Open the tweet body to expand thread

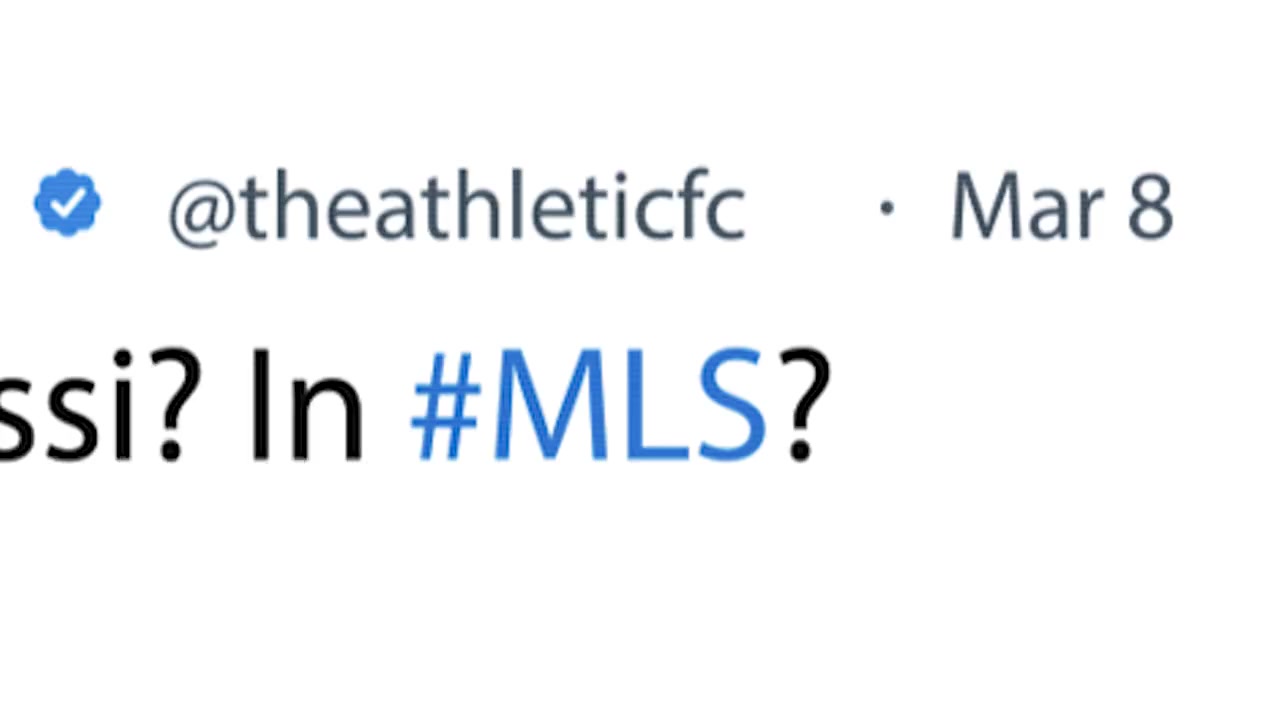coord(415,404)
